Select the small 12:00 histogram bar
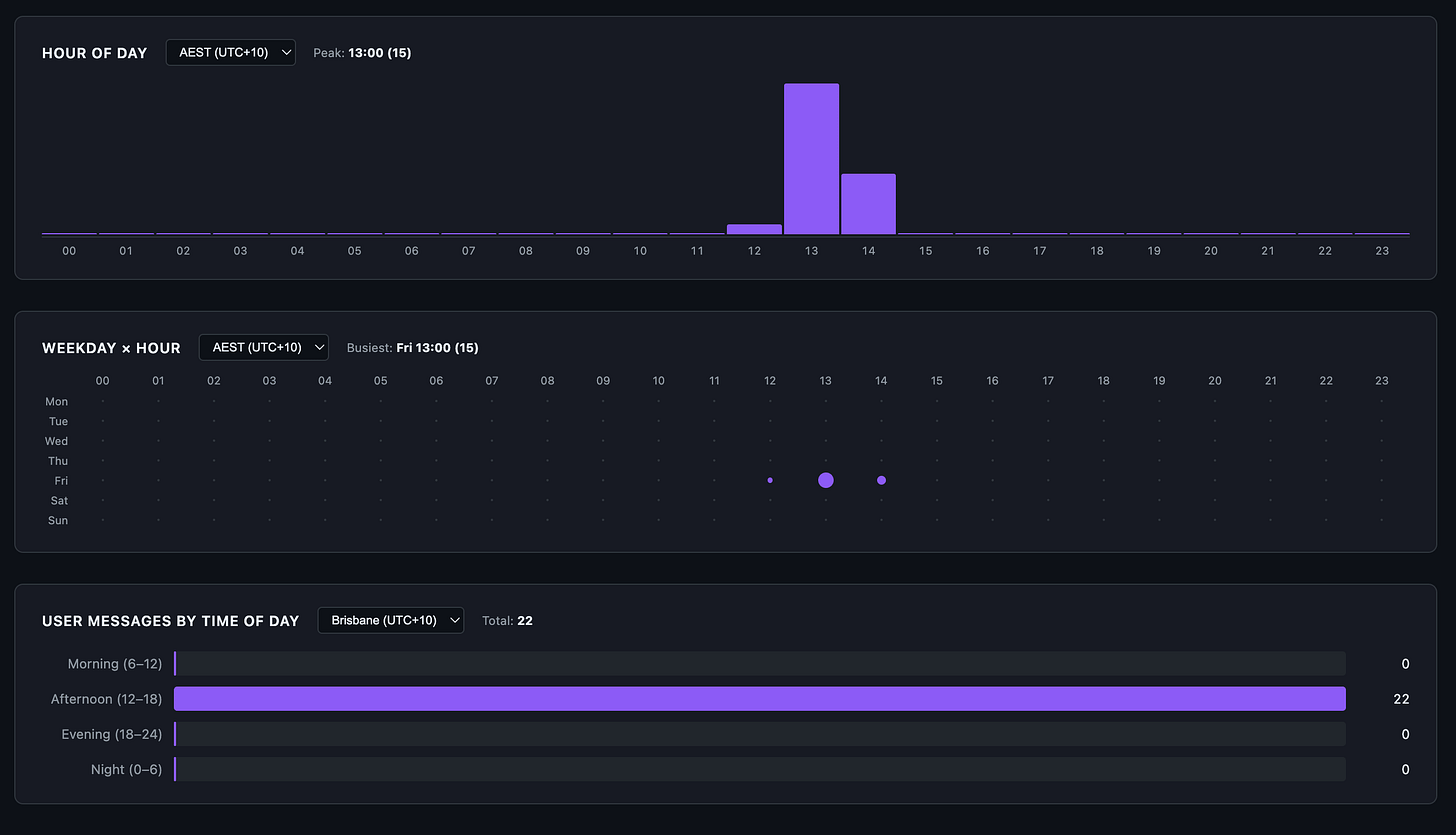This screenshot has width=1456, height=835. click(x=754, y=229)
